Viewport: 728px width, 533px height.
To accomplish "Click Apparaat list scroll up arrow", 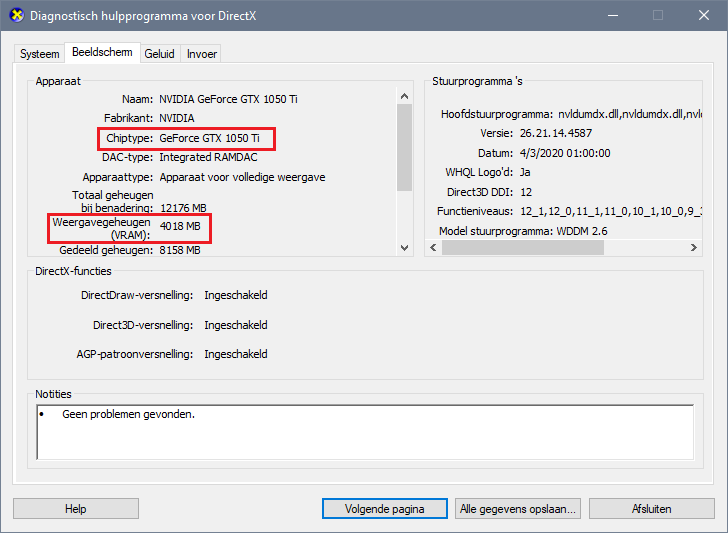I will pyautogui.click(x=404, y=96).
